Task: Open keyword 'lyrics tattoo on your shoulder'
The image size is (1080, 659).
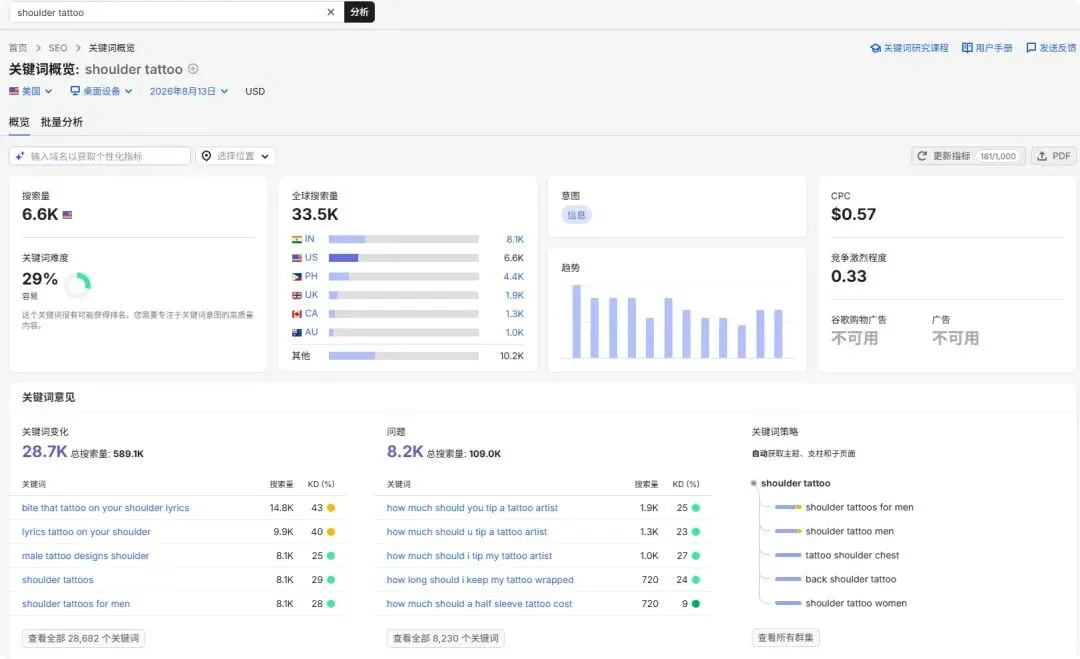Action: (86, 532)
